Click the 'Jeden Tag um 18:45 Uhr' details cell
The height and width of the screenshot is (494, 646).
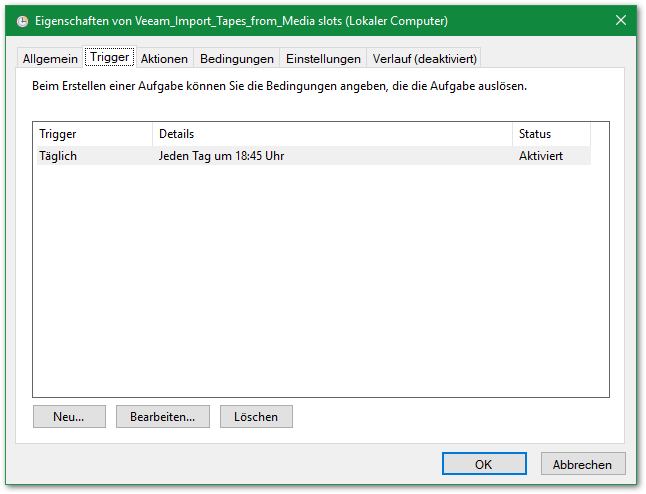(x=221, y=156)
